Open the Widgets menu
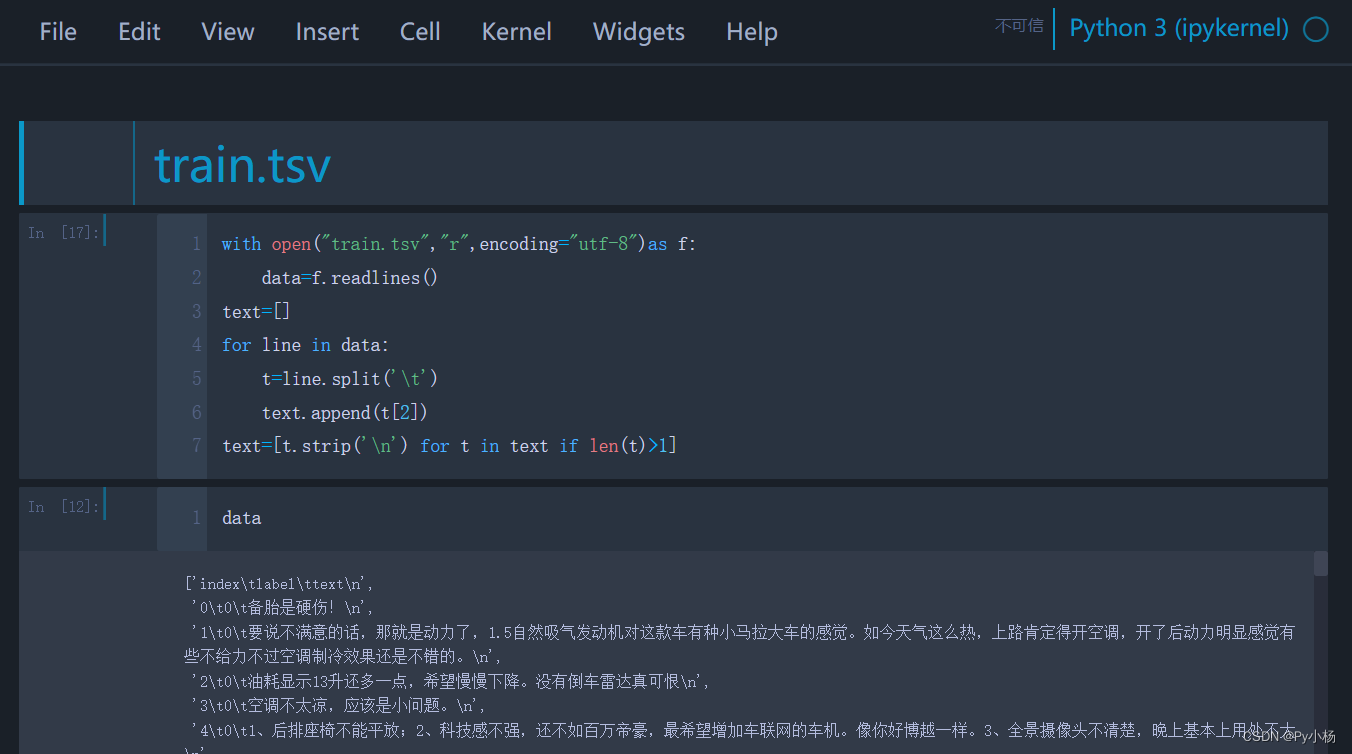The image size is (1352, 754). coord(638,31)
